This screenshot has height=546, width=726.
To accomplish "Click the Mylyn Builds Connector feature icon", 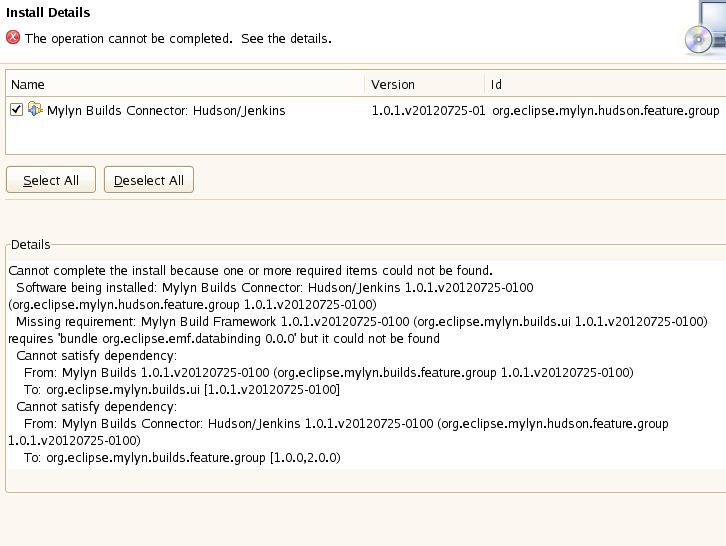I will click(x=35, y=109).
